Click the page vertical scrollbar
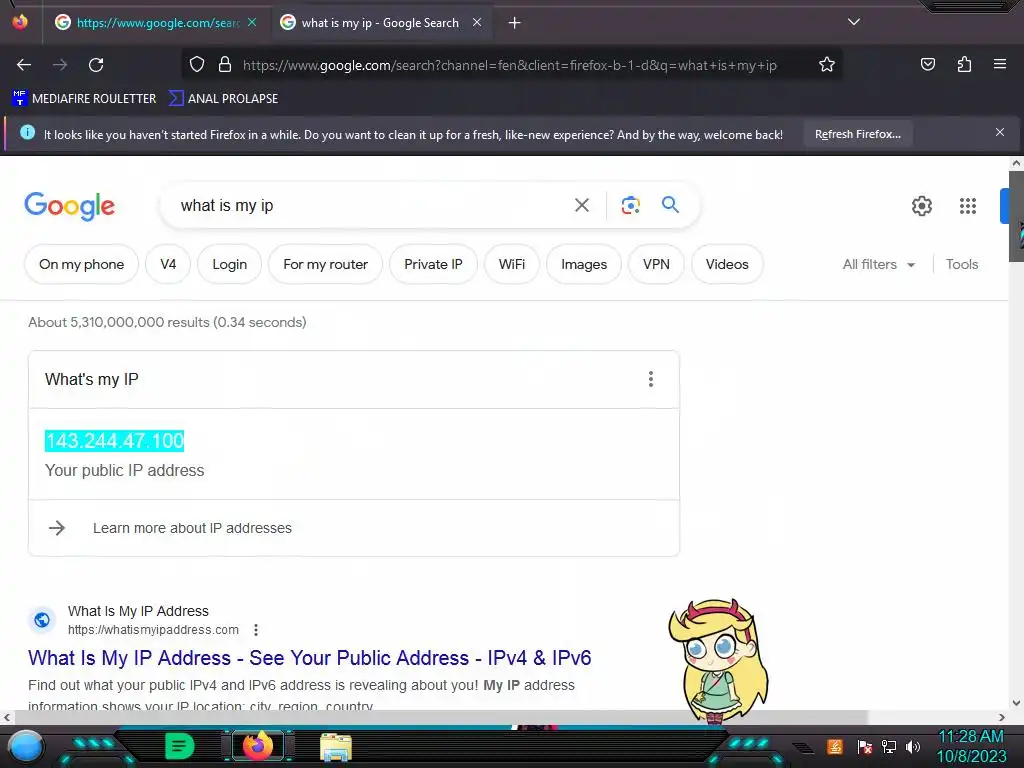The image size is (1024, 768). (x=1016, y=216)
